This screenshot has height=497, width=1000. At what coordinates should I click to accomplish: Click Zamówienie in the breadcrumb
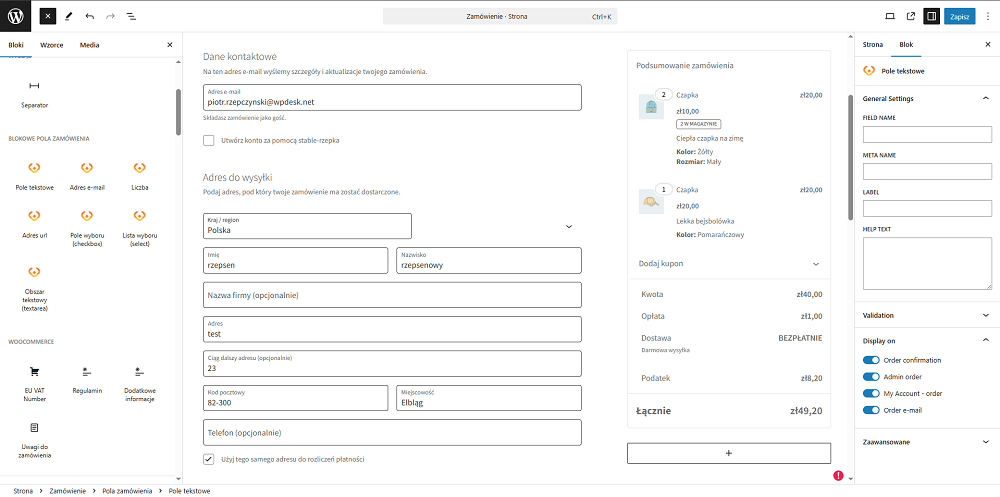click(x=67, y=491)
